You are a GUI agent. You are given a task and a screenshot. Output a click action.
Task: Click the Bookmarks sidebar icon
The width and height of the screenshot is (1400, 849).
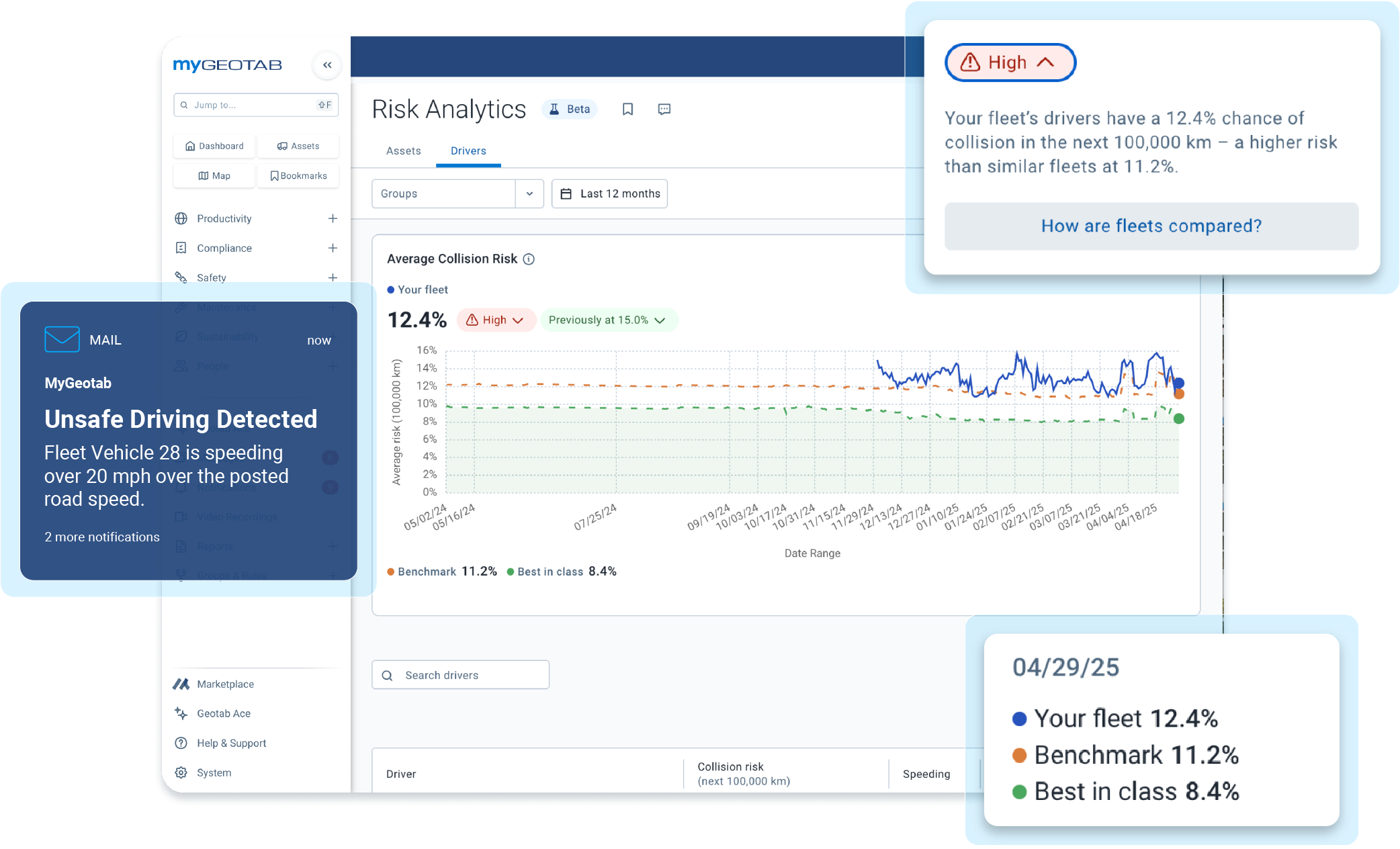[298, 175]
